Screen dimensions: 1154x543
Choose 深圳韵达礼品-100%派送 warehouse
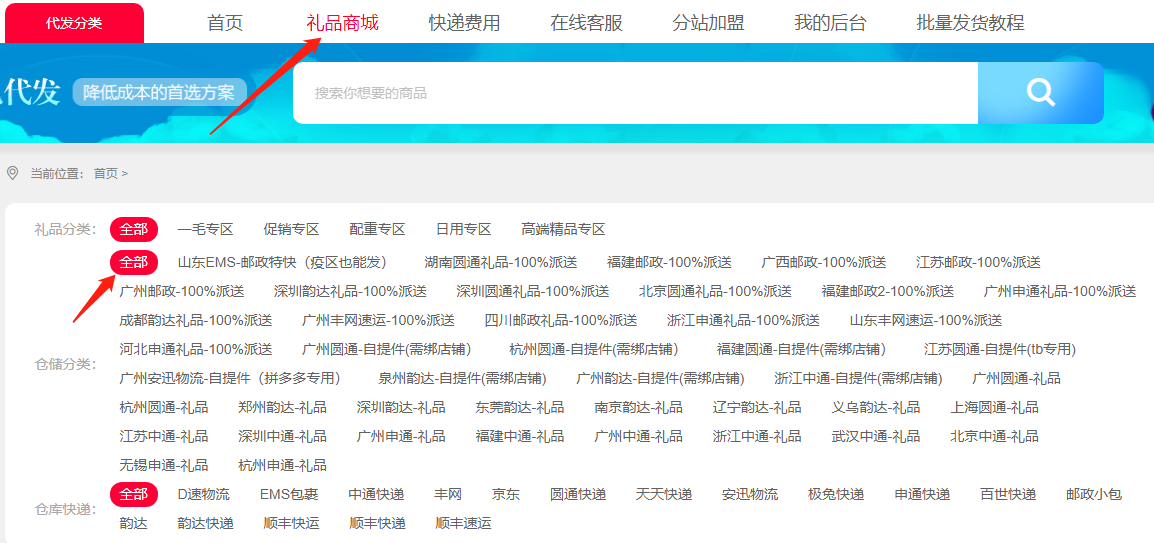pos(350,291)
